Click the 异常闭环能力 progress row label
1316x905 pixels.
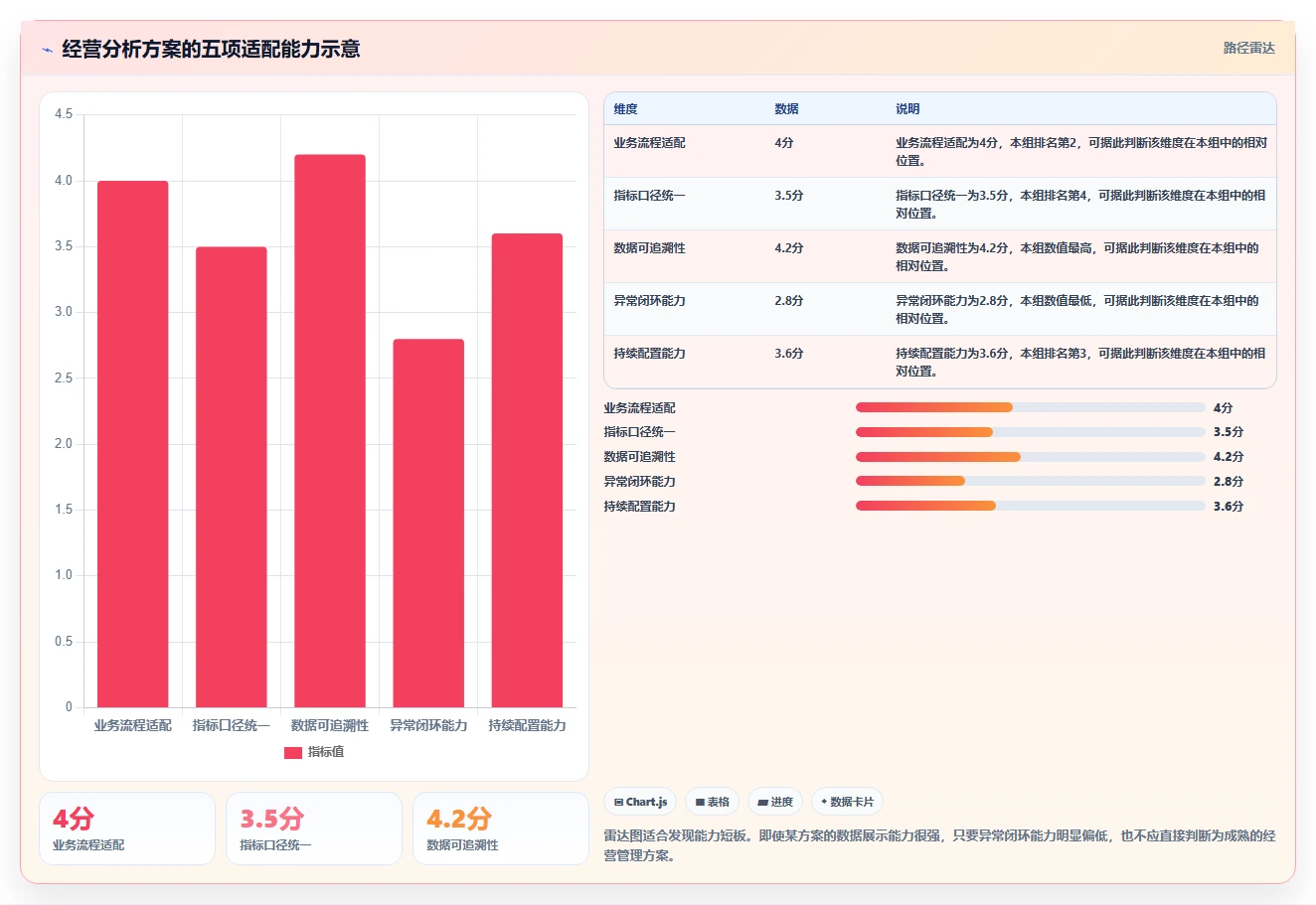pos(639,482)
